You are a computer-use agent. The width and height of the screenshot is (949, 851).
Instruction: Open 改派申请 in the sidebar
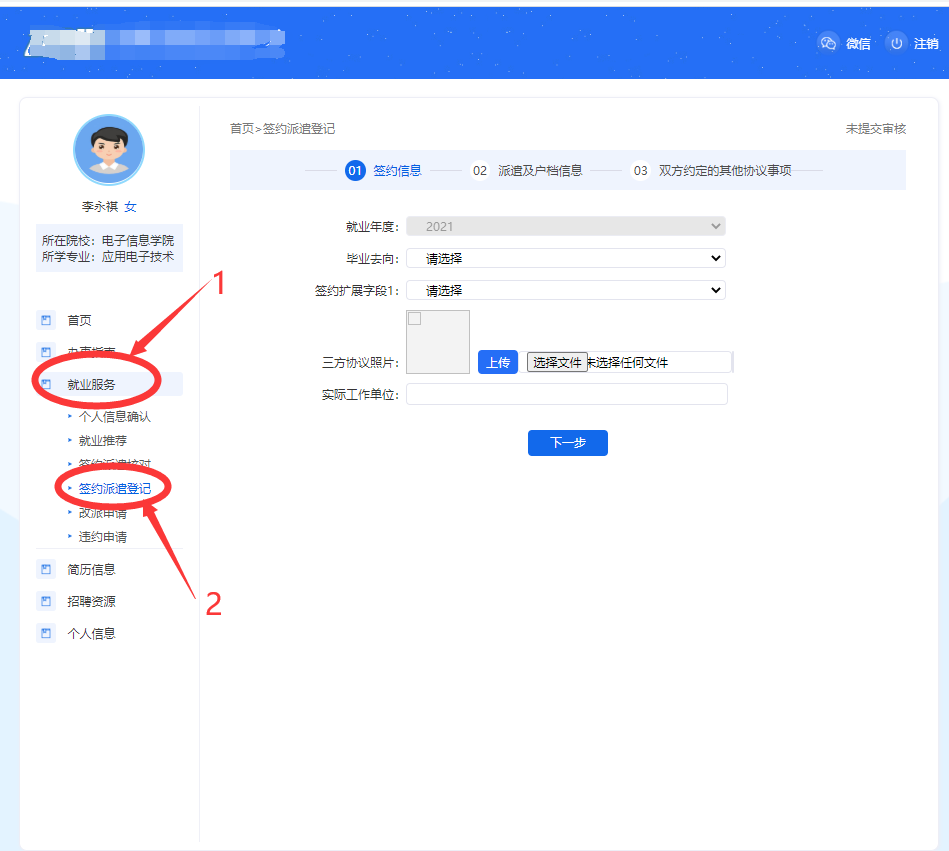(x=103, y=513)
